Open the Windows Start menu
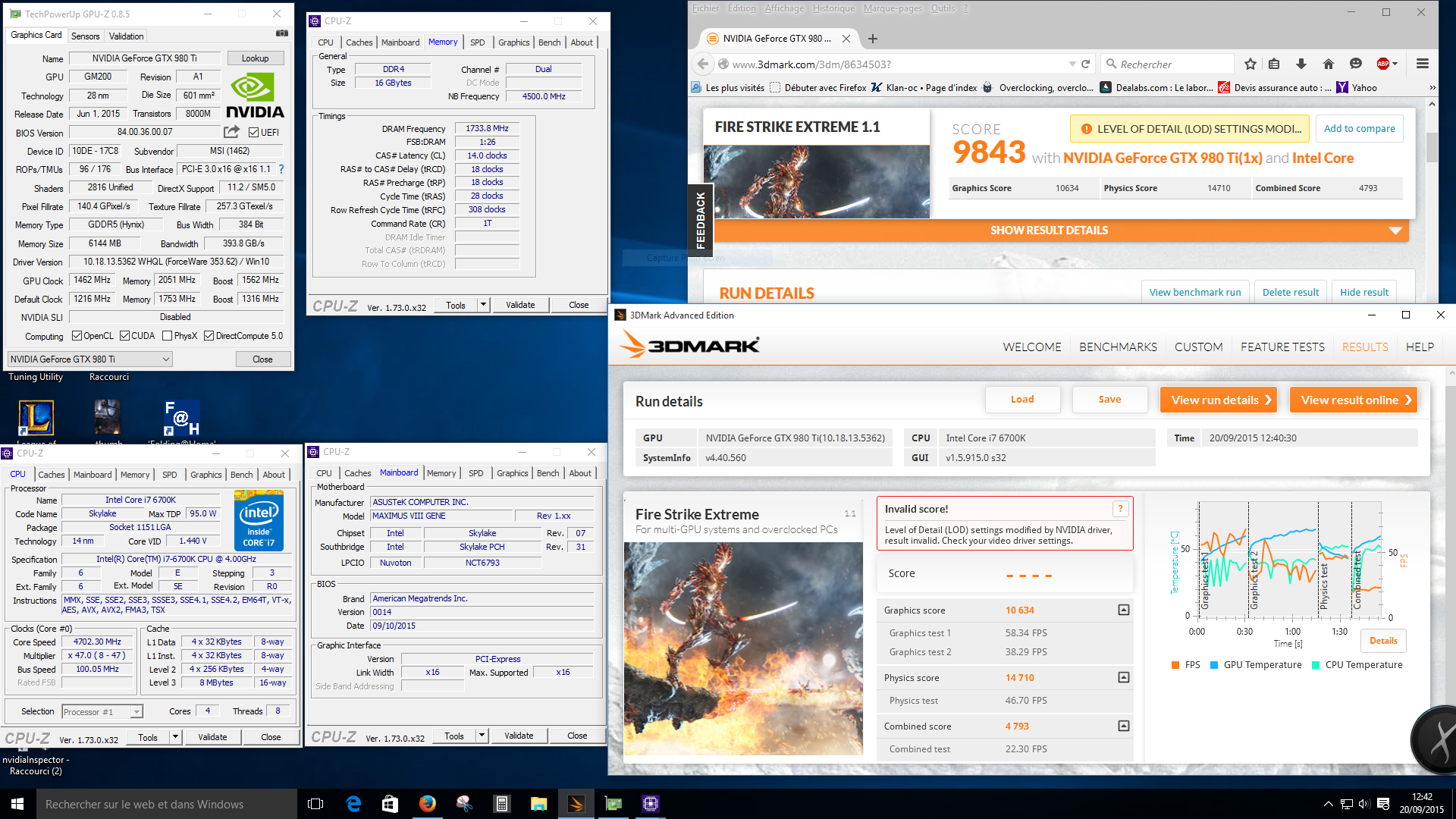This screenshot has height=819, width=1456. point(17,804)
